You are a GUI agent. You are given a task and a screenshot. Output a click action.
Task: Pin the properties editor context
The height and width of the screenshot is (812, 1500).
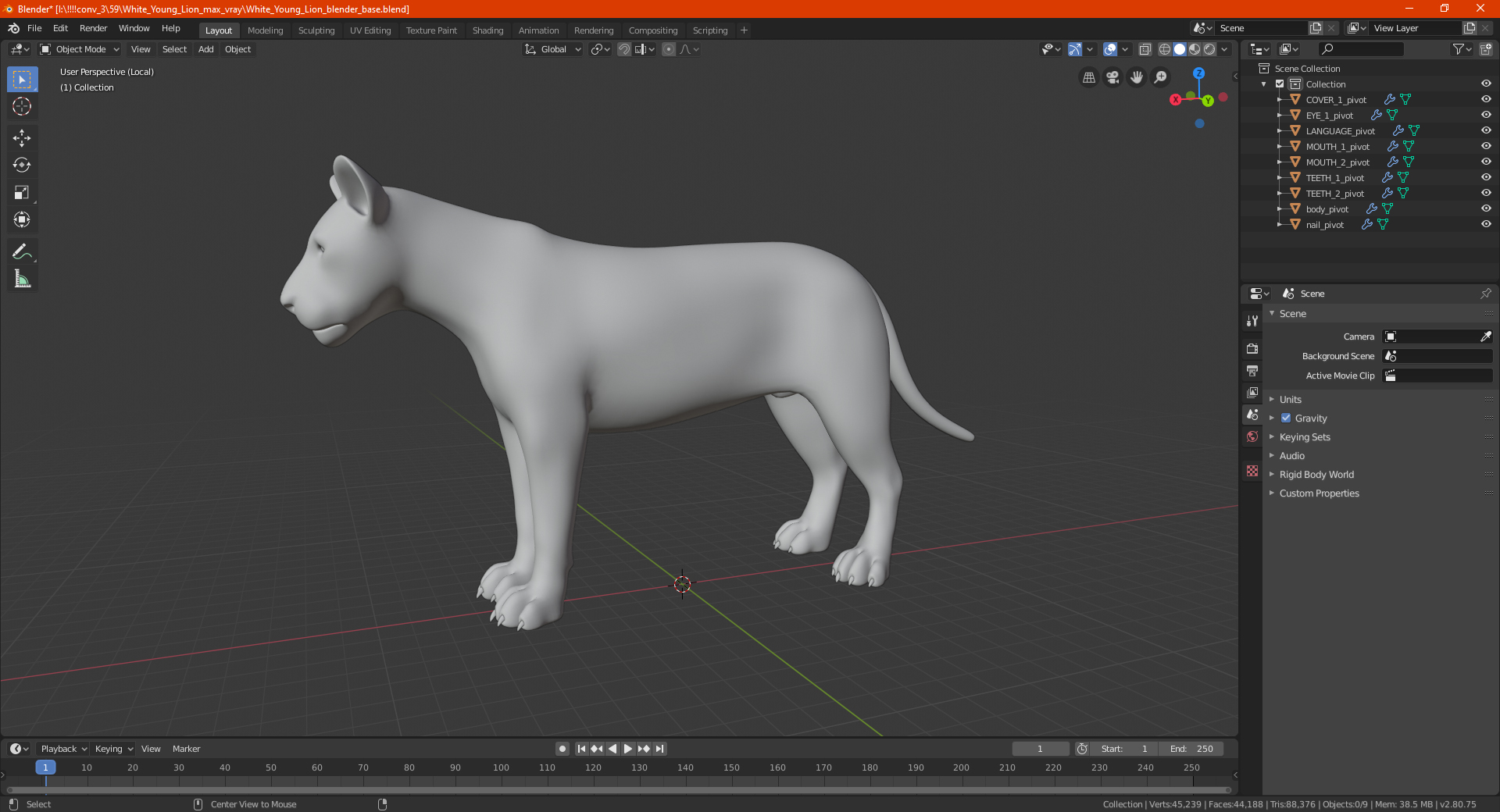point(1485,294)
